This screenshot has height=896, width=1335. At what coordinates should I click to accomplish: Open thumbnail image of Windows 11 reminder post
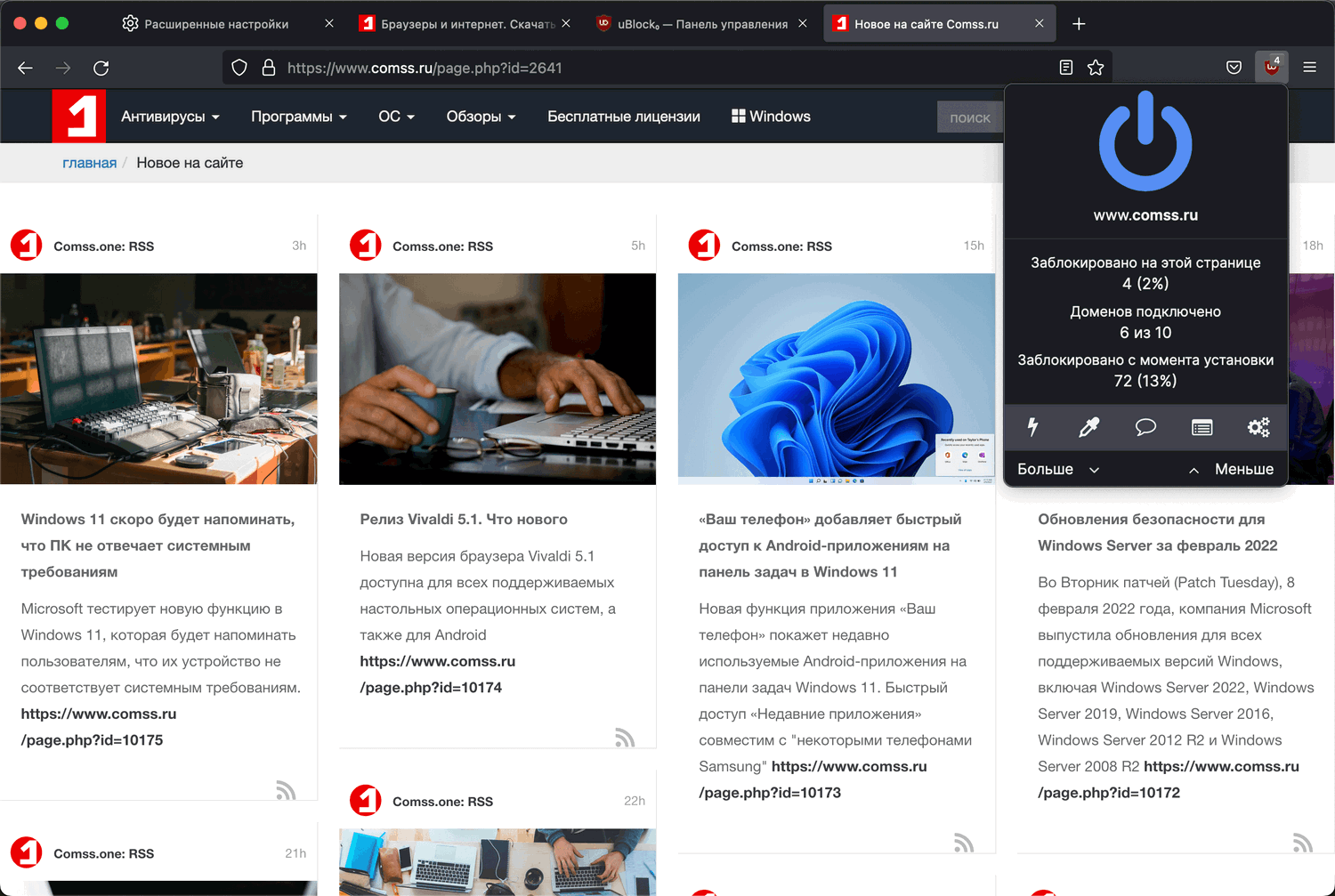[x=158, y=378]
